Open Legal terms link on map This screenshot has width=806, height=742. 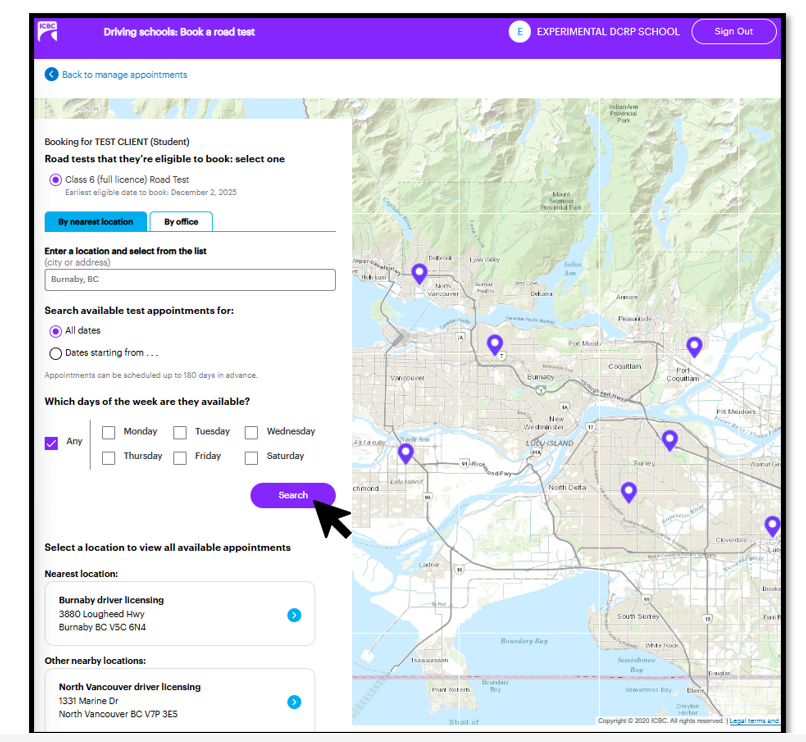pos(754,721)
